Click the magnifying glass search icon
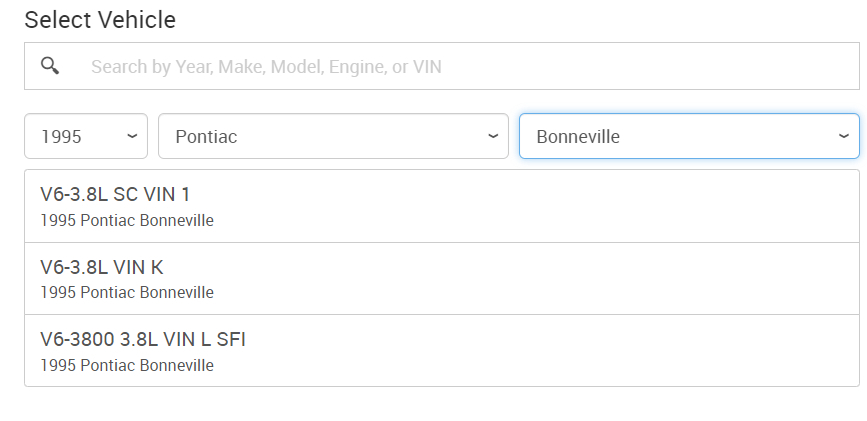Screen dimensions: 867x421 50,66
